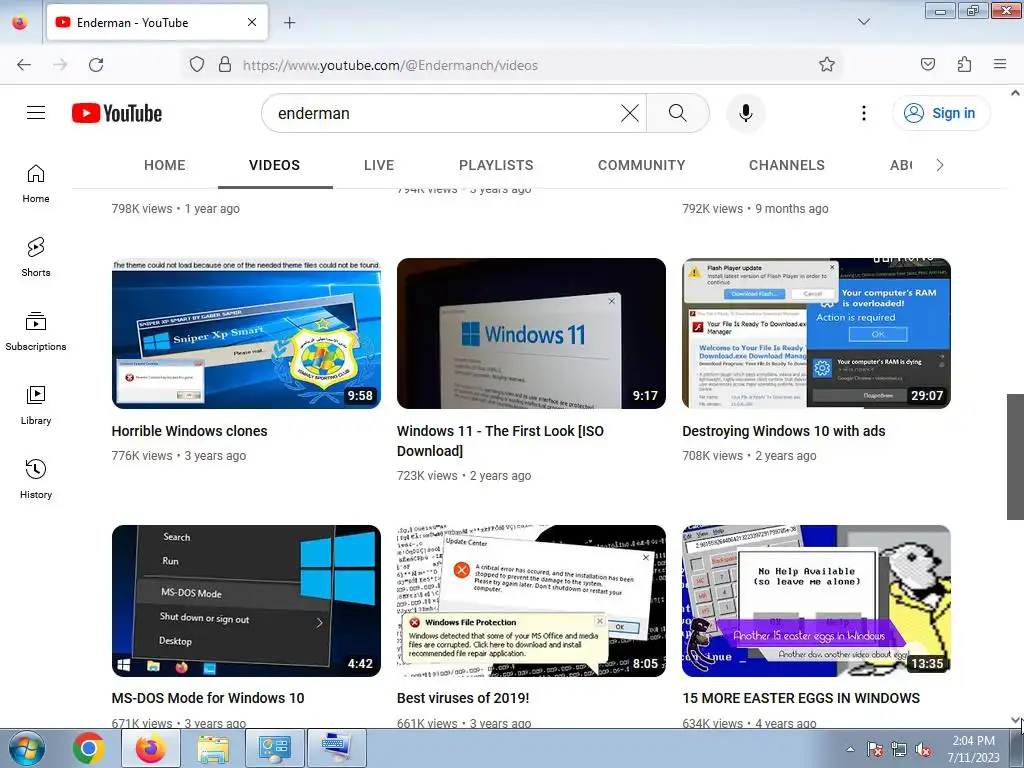The height and width of the screenshot is (768, 1024).
Task: Open History in the sidebar
Action: tap(36, 479)
